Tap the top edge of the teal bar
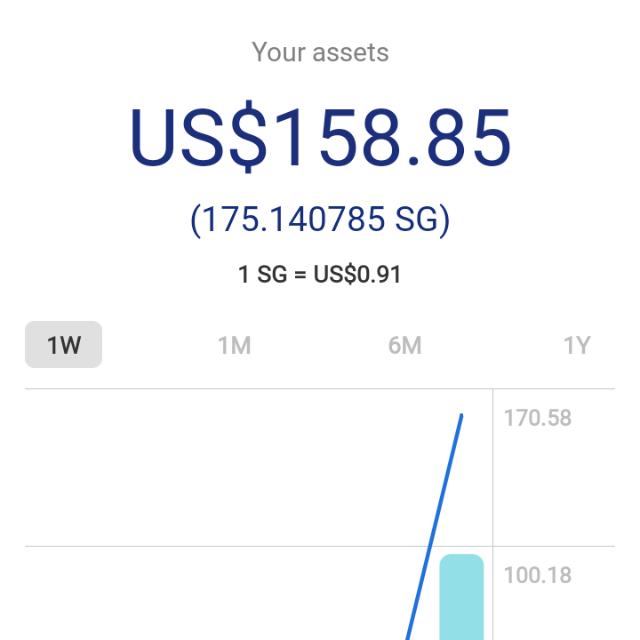 point(461,556)
